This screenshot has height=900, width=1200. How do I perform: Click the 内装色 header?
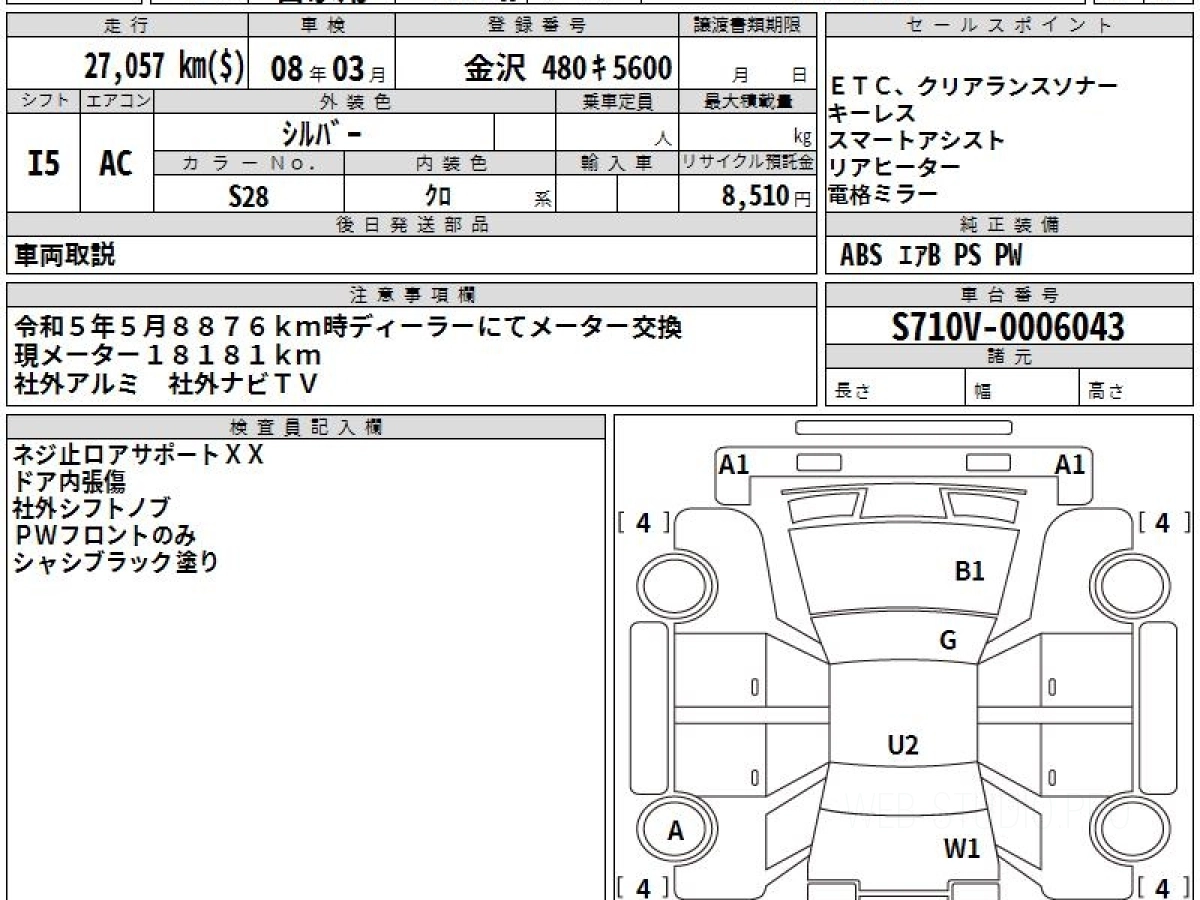(x=450, y=163)
